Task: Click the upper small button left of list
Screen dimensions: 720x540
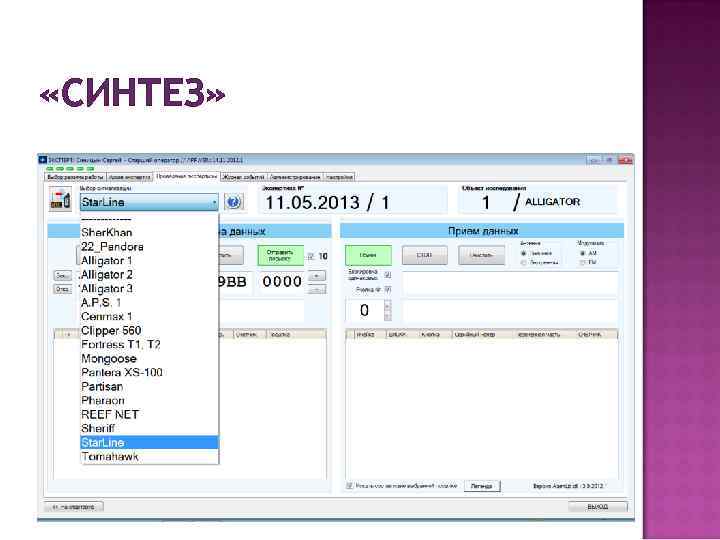Action: point(62,276)
